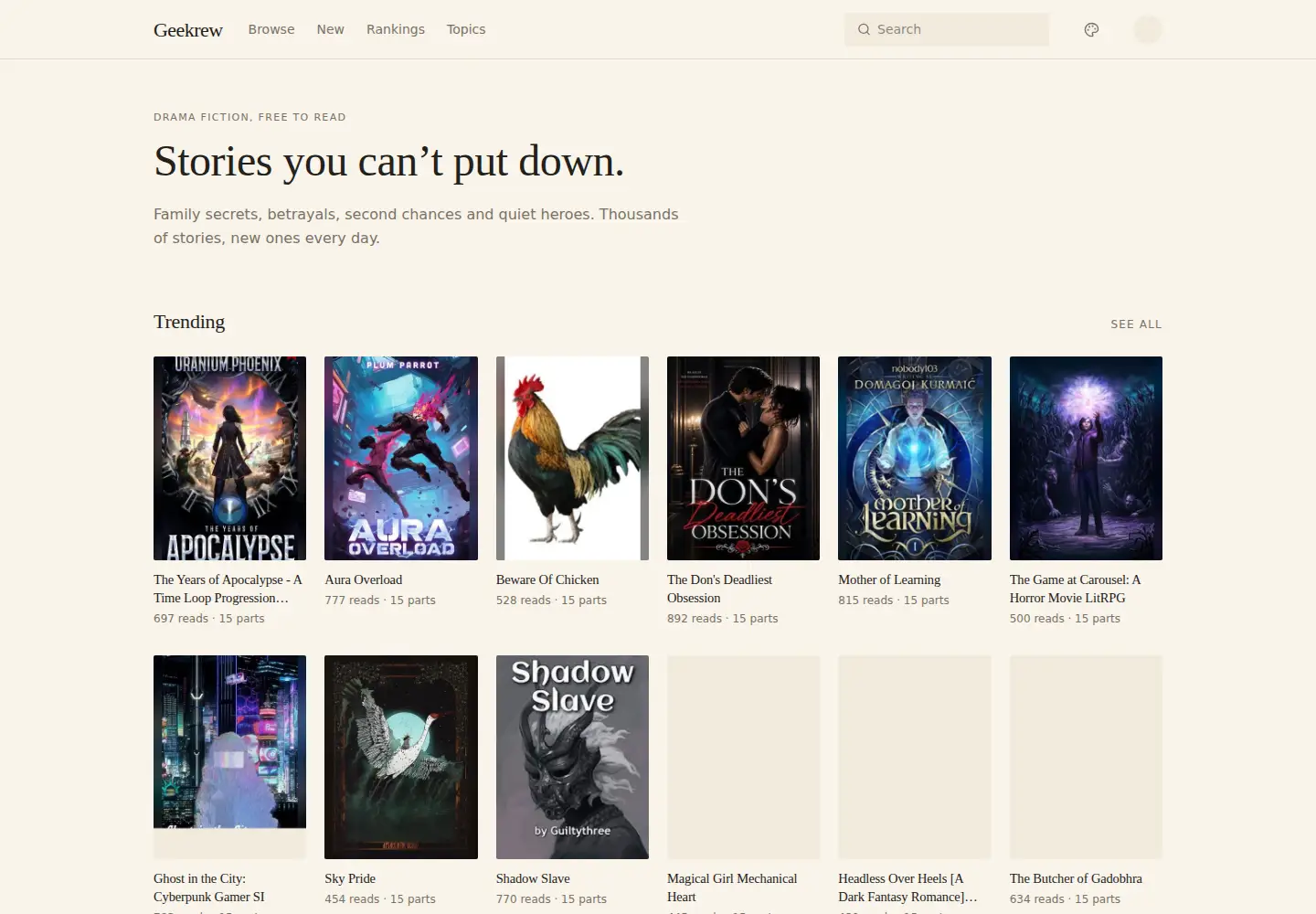Click See All for Trending

tap(1136, 324)
